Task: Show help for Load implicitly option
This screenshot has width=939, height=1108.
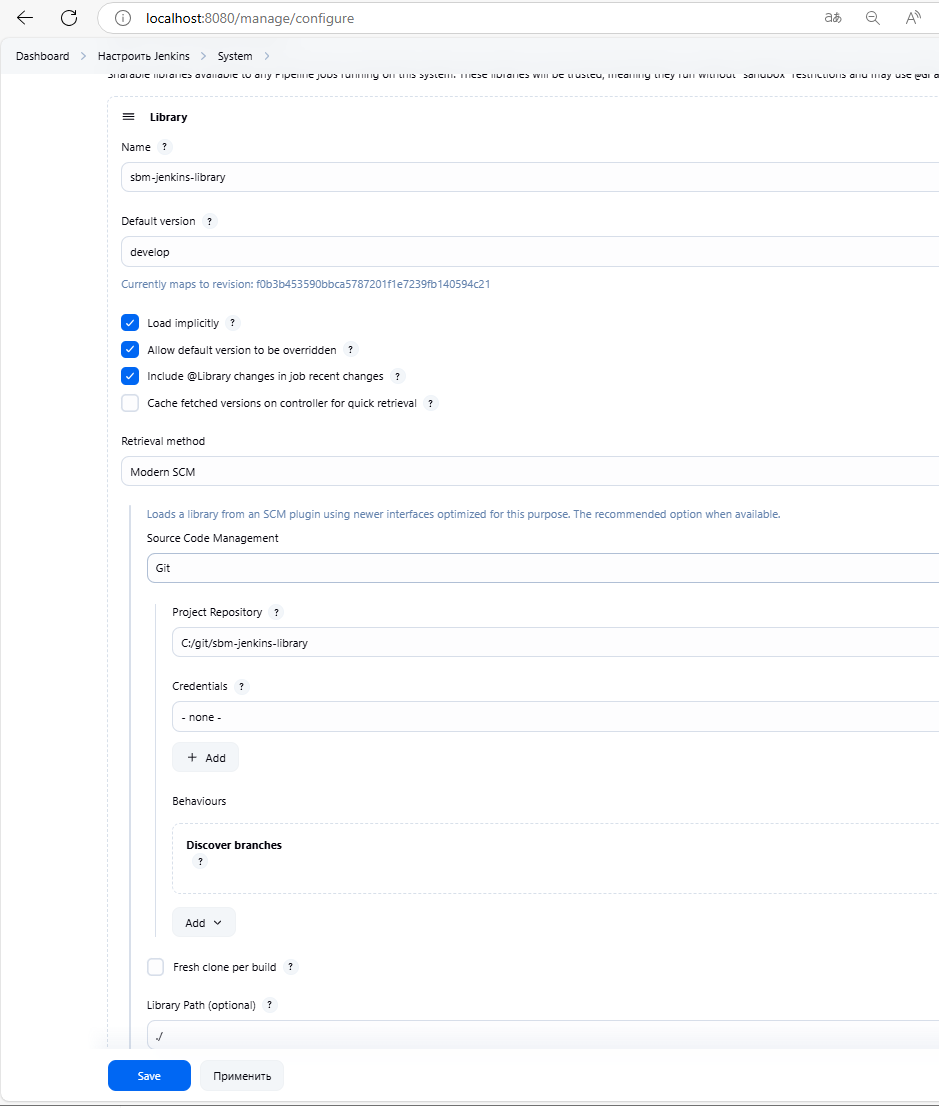Action: [x=232, y=323]
